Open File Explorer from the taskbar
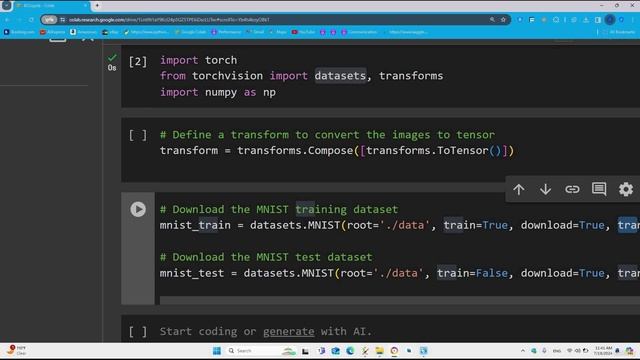Viewport: 640px width, 360px height. point(379,351)
